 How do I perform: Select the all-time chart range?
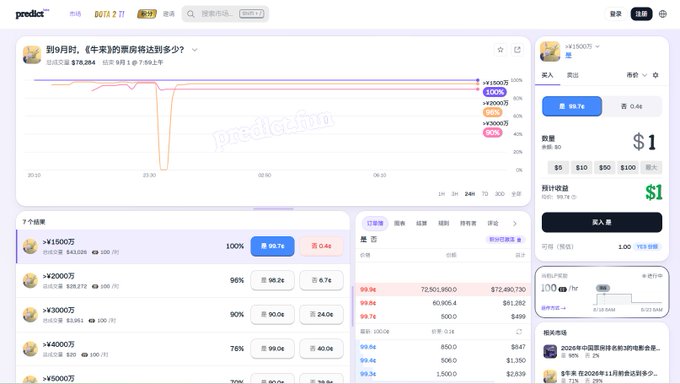click(x=516, y=194)
